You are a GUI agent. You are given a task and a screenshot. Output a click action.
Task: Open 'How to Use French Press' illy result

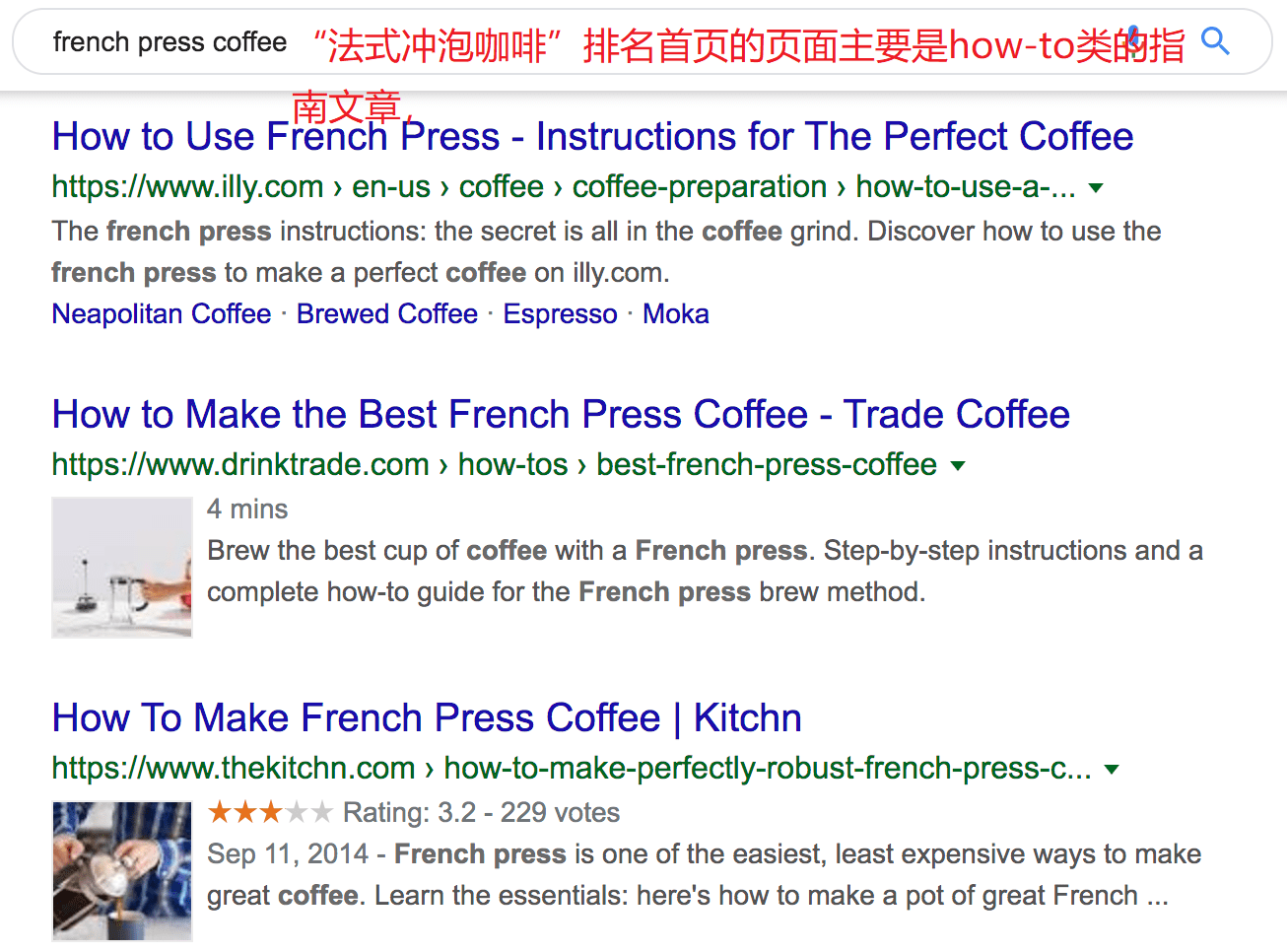(x=592, y=136)
